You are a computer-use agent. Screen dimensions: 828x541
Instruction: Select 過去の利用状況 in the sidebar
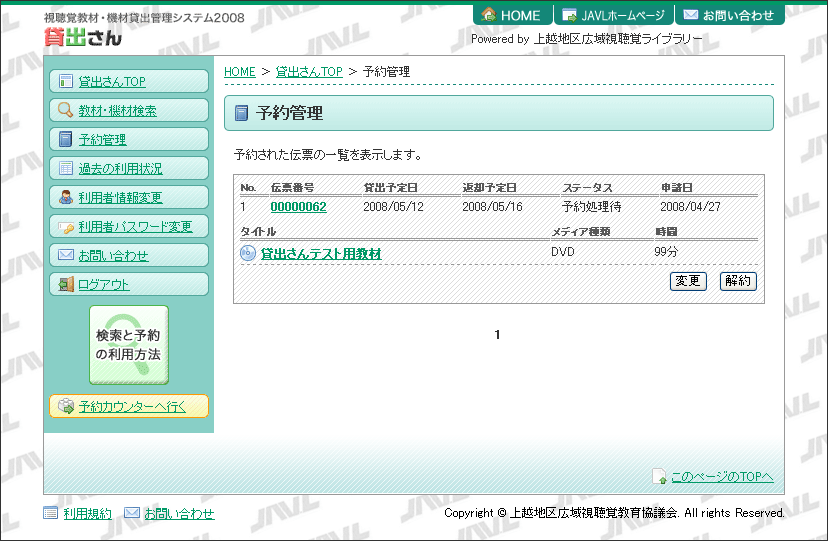coord(119,169)
